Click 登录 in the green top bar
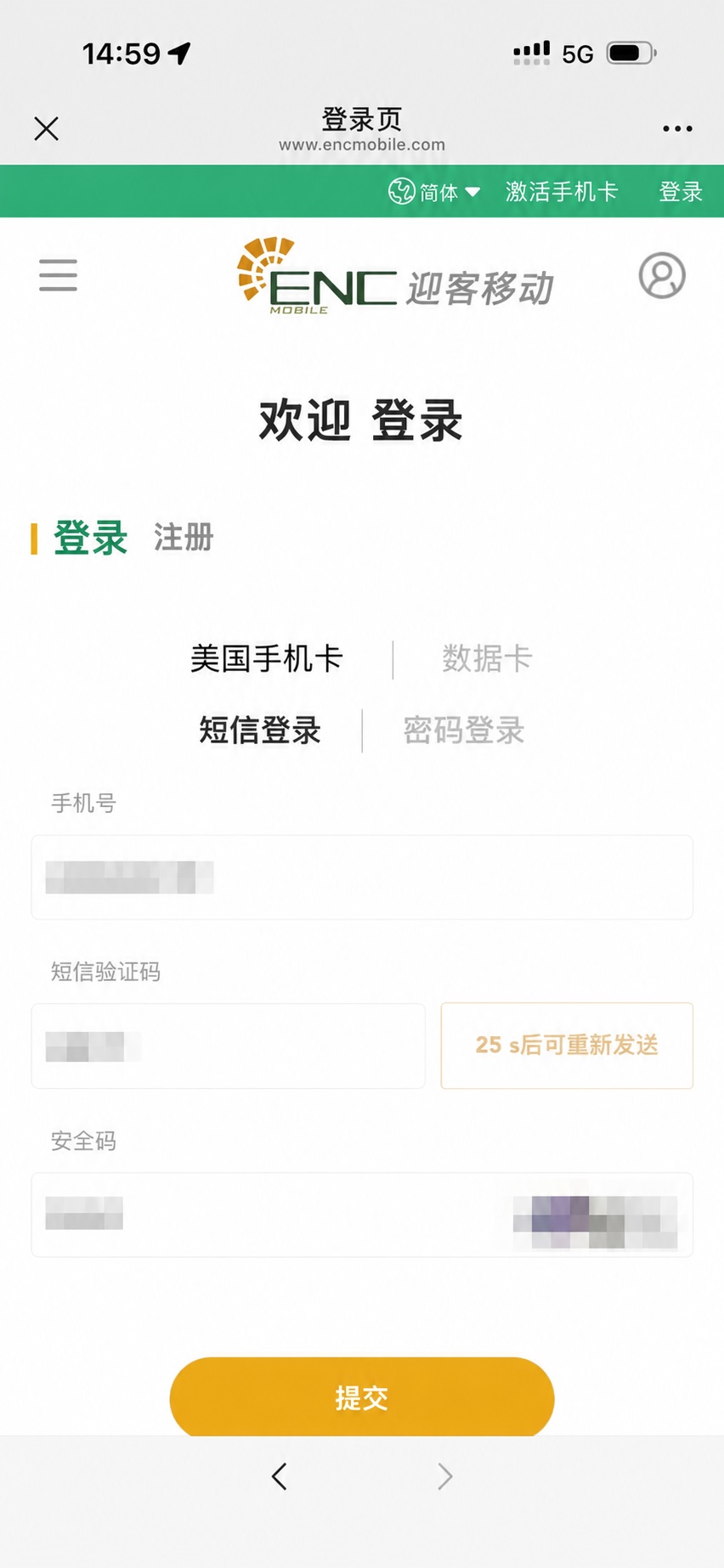Viewport: 724px width, 1568px height. point(681,192)
